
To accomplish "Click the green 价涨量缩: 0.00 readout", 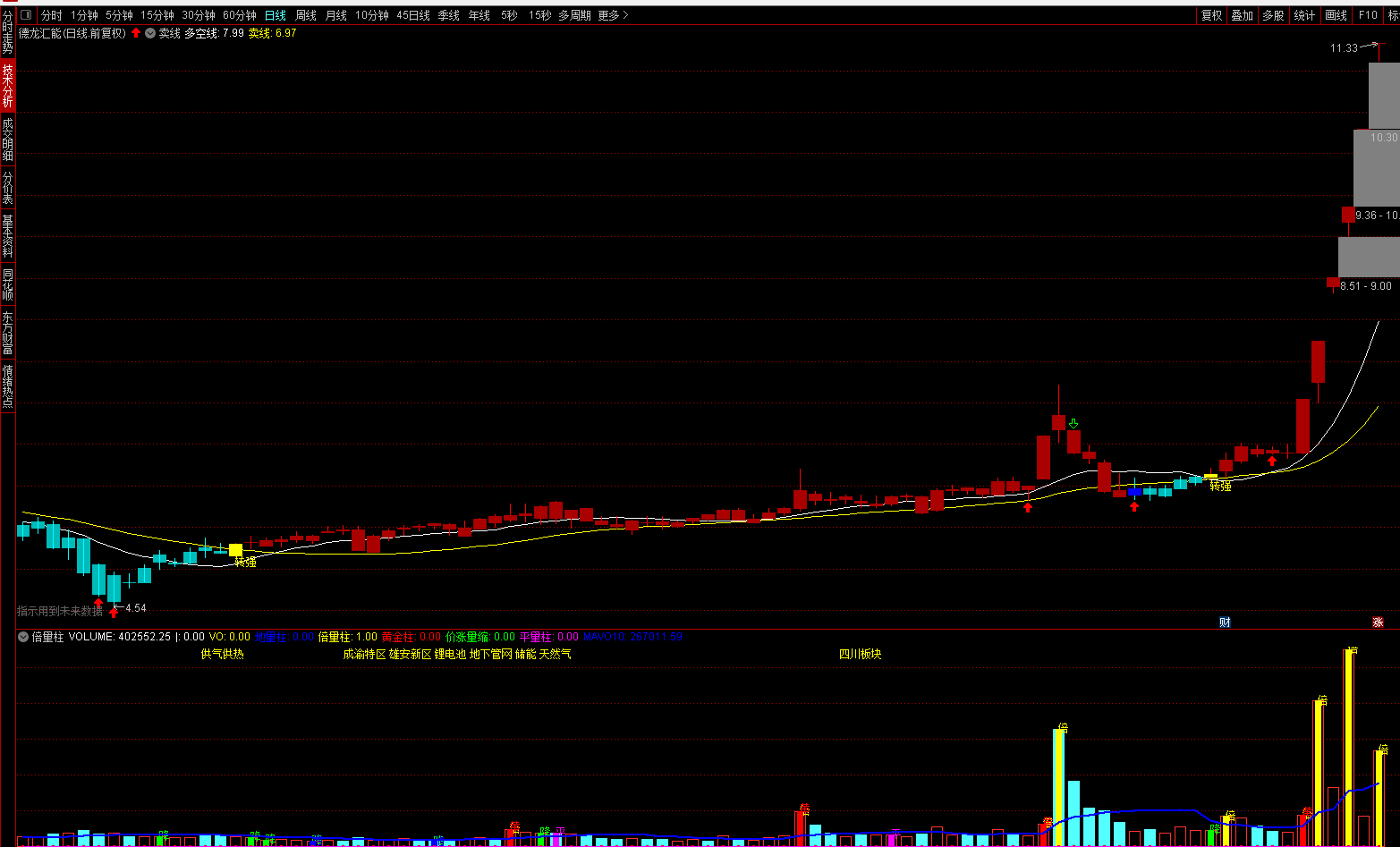I will pos(480,637).
